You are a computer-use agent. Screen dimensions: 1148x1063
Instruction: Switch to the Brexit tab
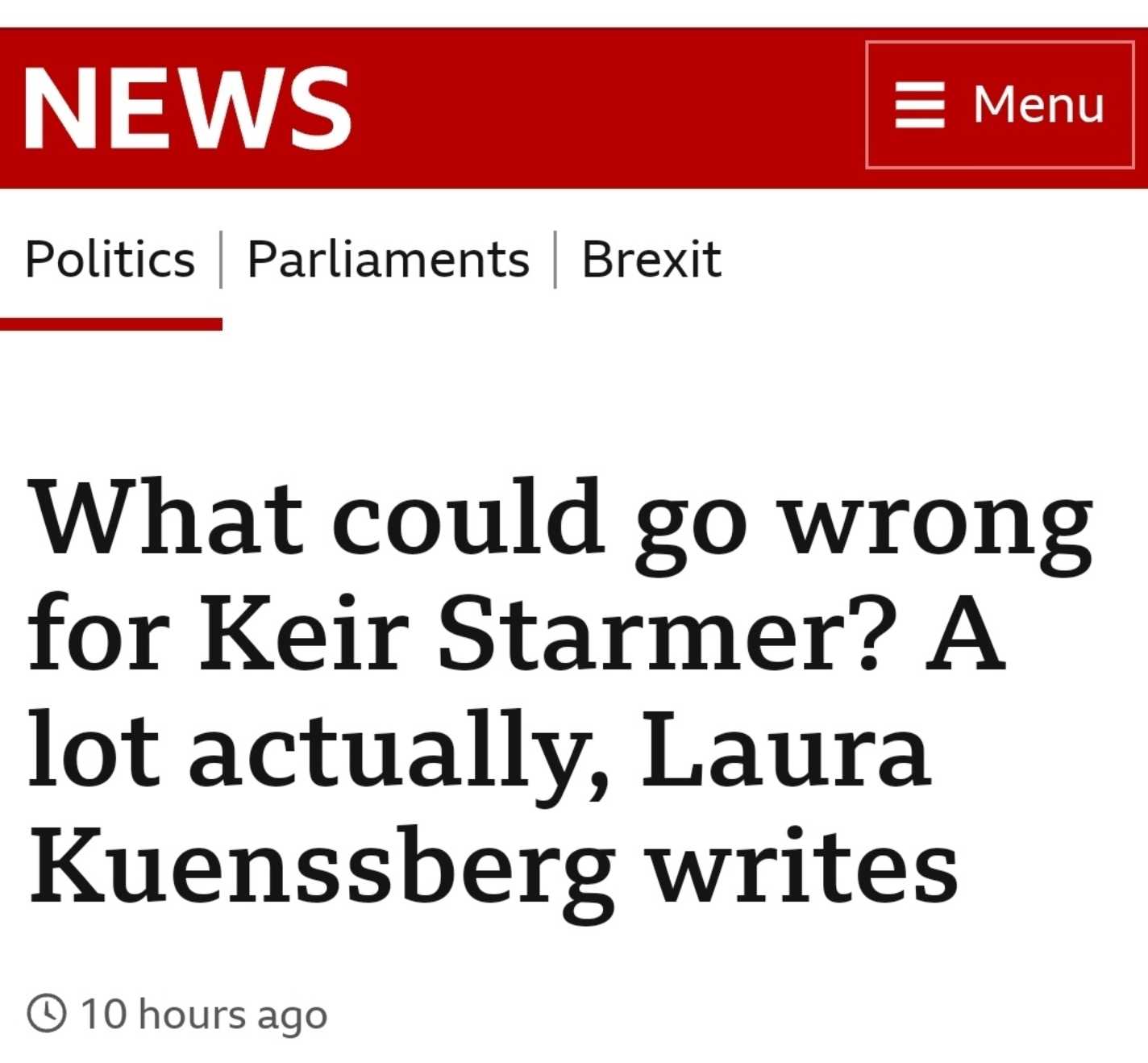click(x=651, y=259)
